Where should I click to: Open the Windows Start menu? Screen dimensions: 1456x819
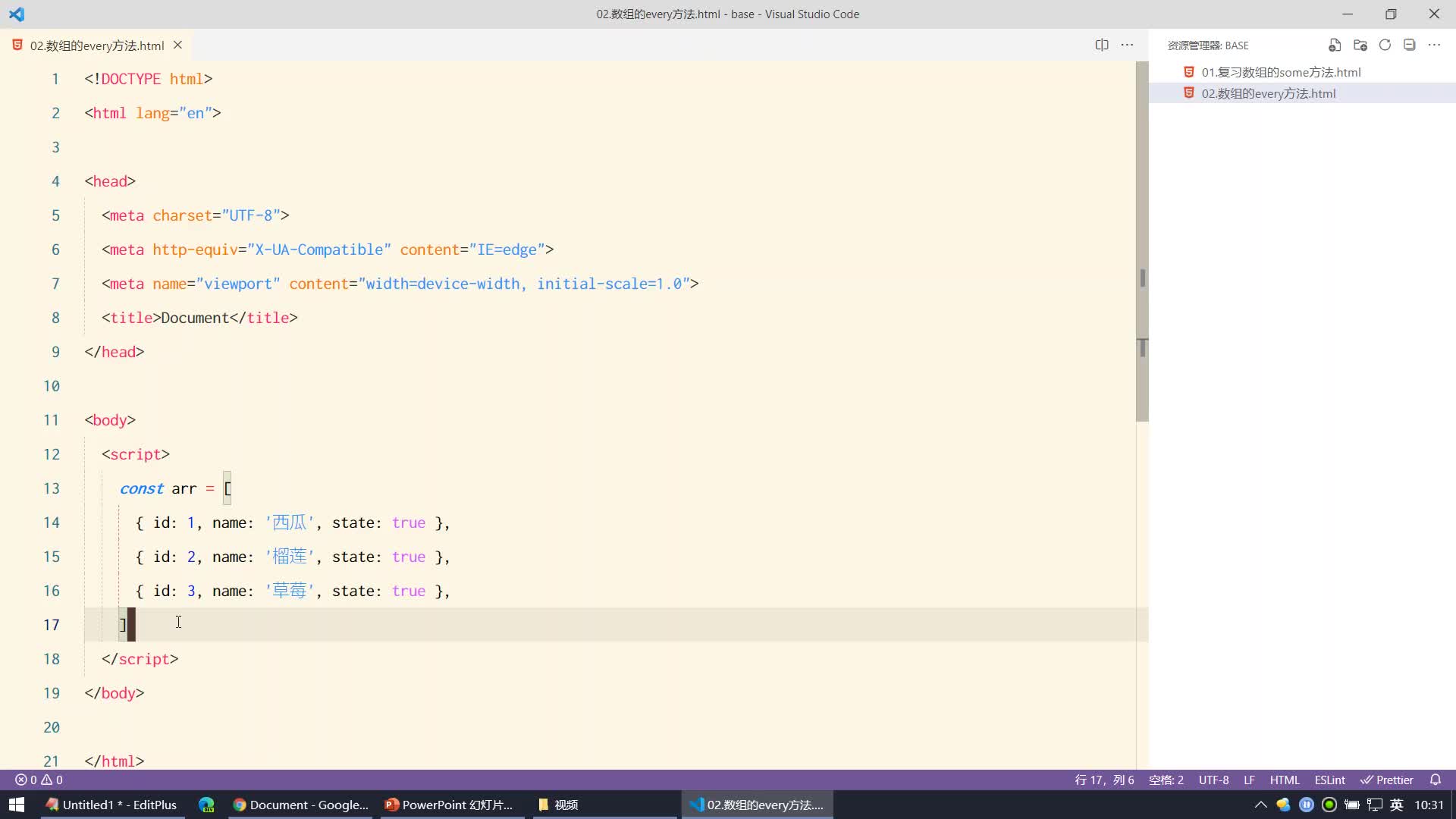(17, 805)
